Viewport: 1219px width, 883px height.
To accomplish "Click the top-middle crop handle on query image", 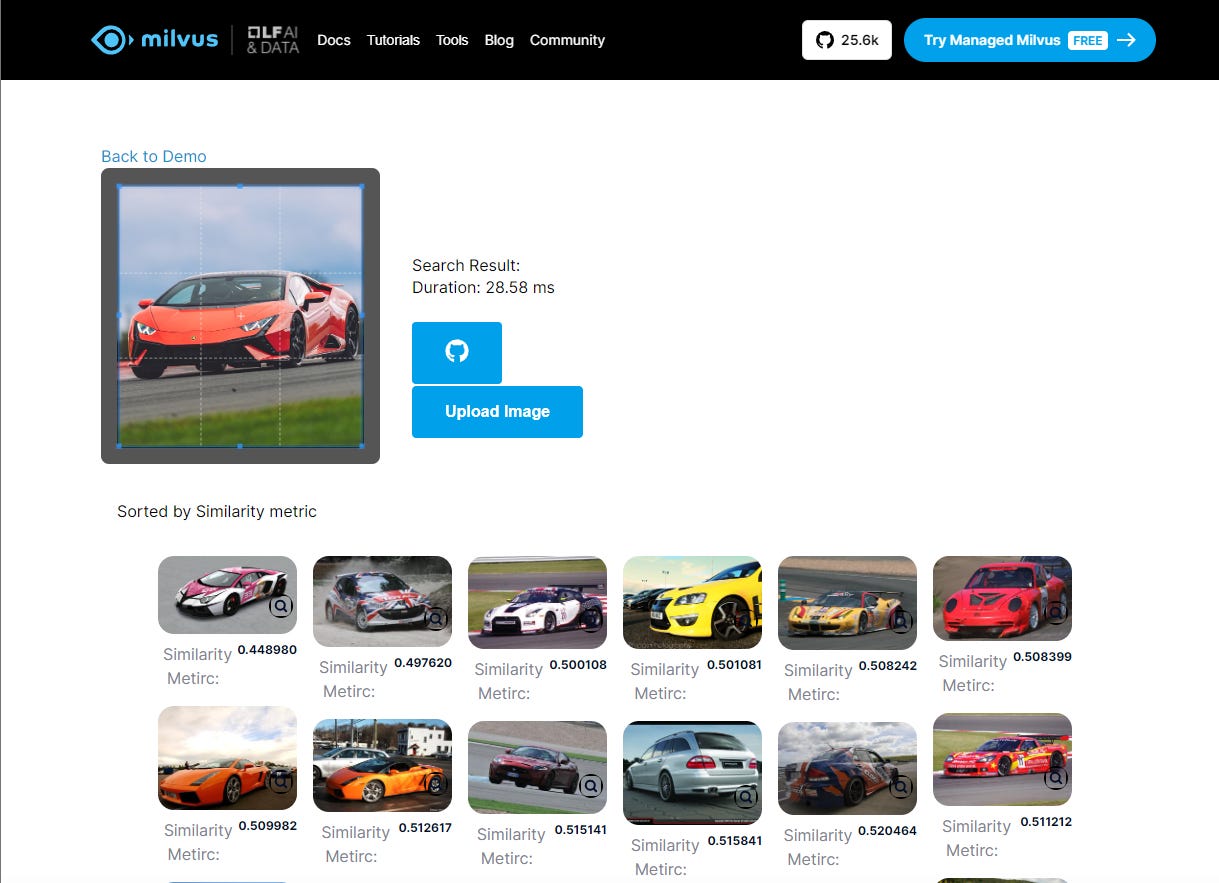I will tap(240, 186).
